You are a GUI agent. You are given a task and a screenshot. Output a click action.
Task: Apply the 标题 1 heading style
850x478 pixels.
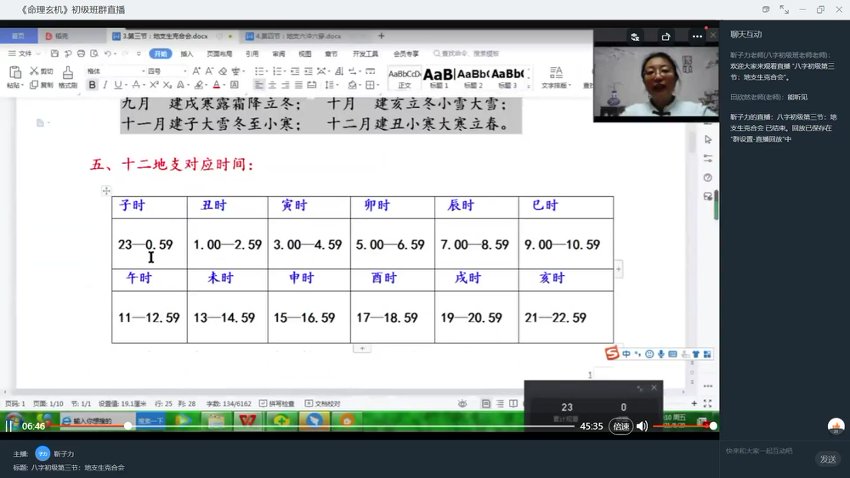click(439, 78)
